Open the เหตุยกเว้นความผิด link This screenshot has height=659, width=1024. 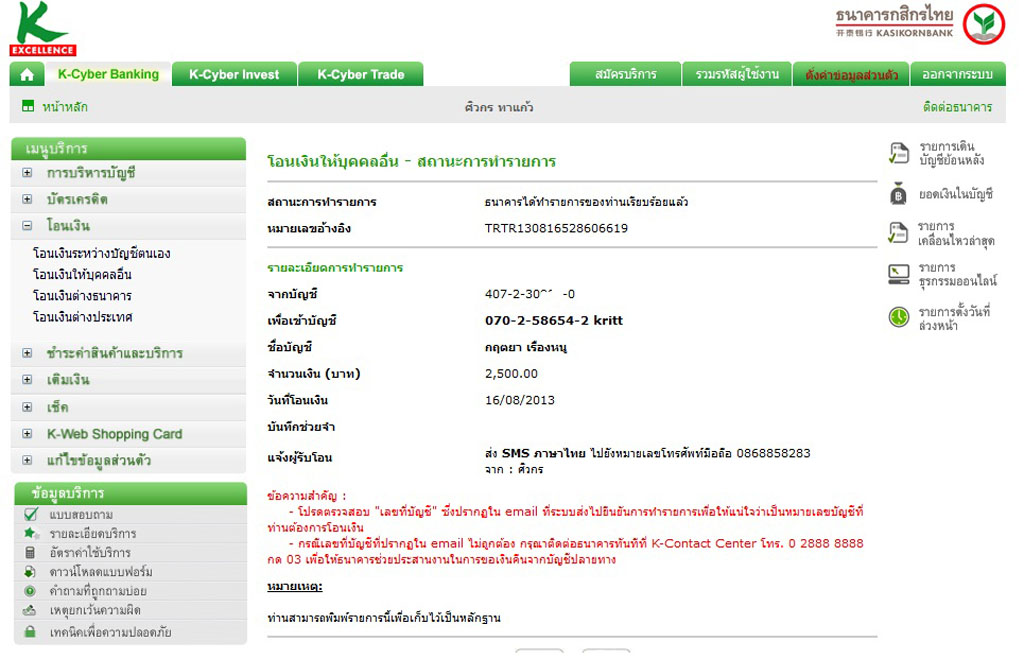(x=95, y=611)
